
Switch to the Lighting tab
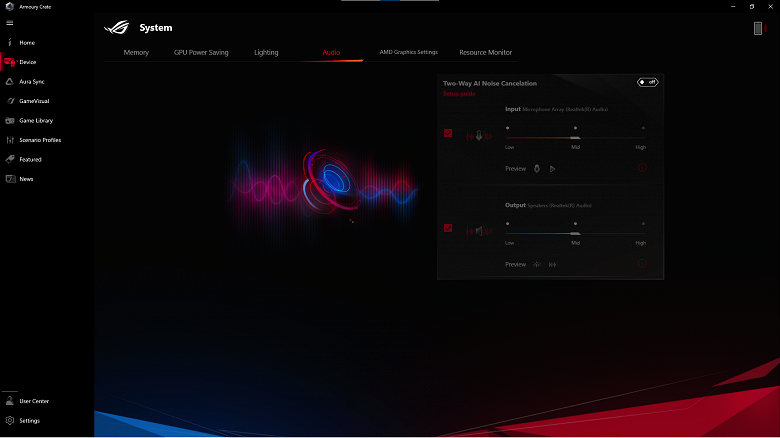coord(266,52)
